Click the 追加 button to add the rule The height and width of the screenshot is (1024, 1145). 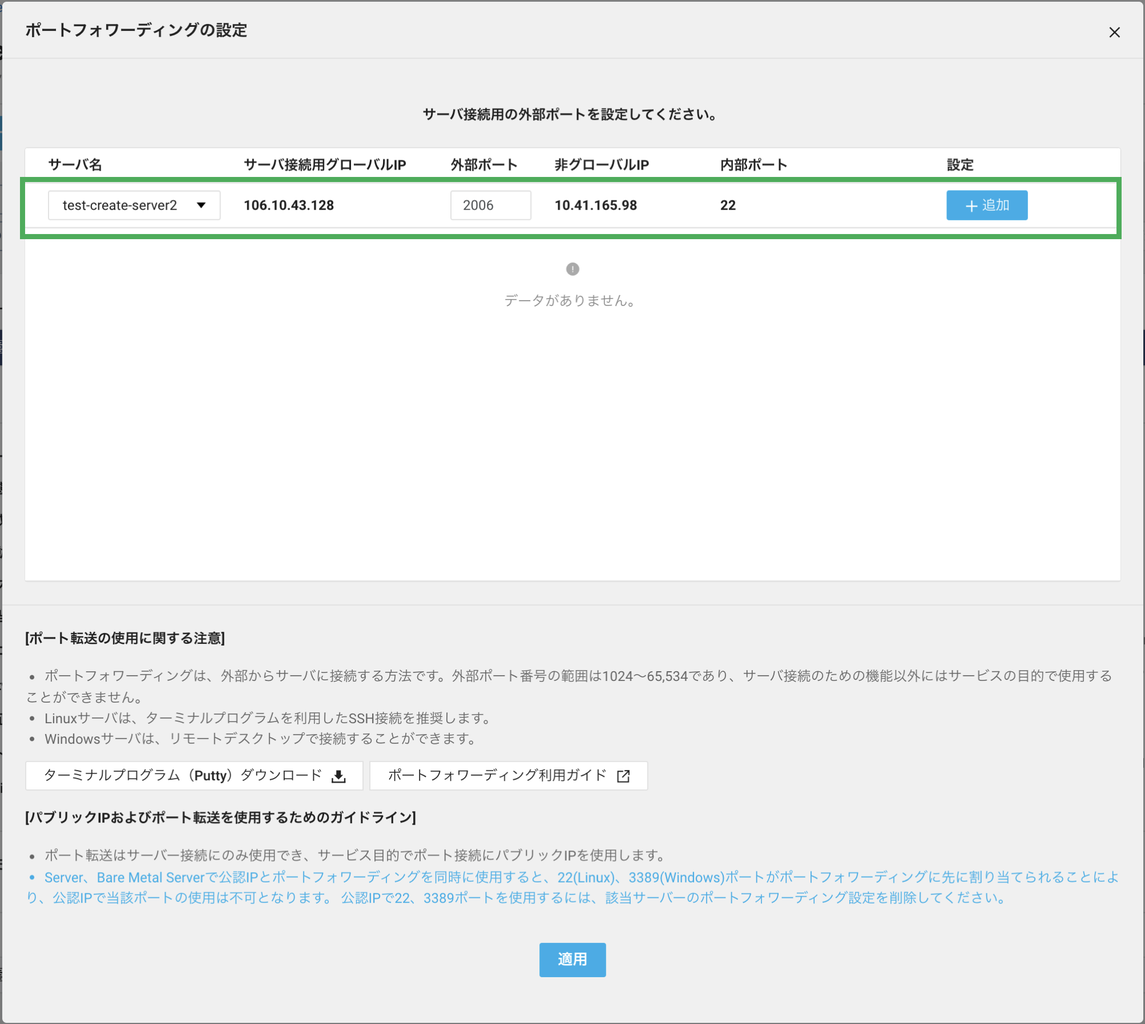(986, 205)
